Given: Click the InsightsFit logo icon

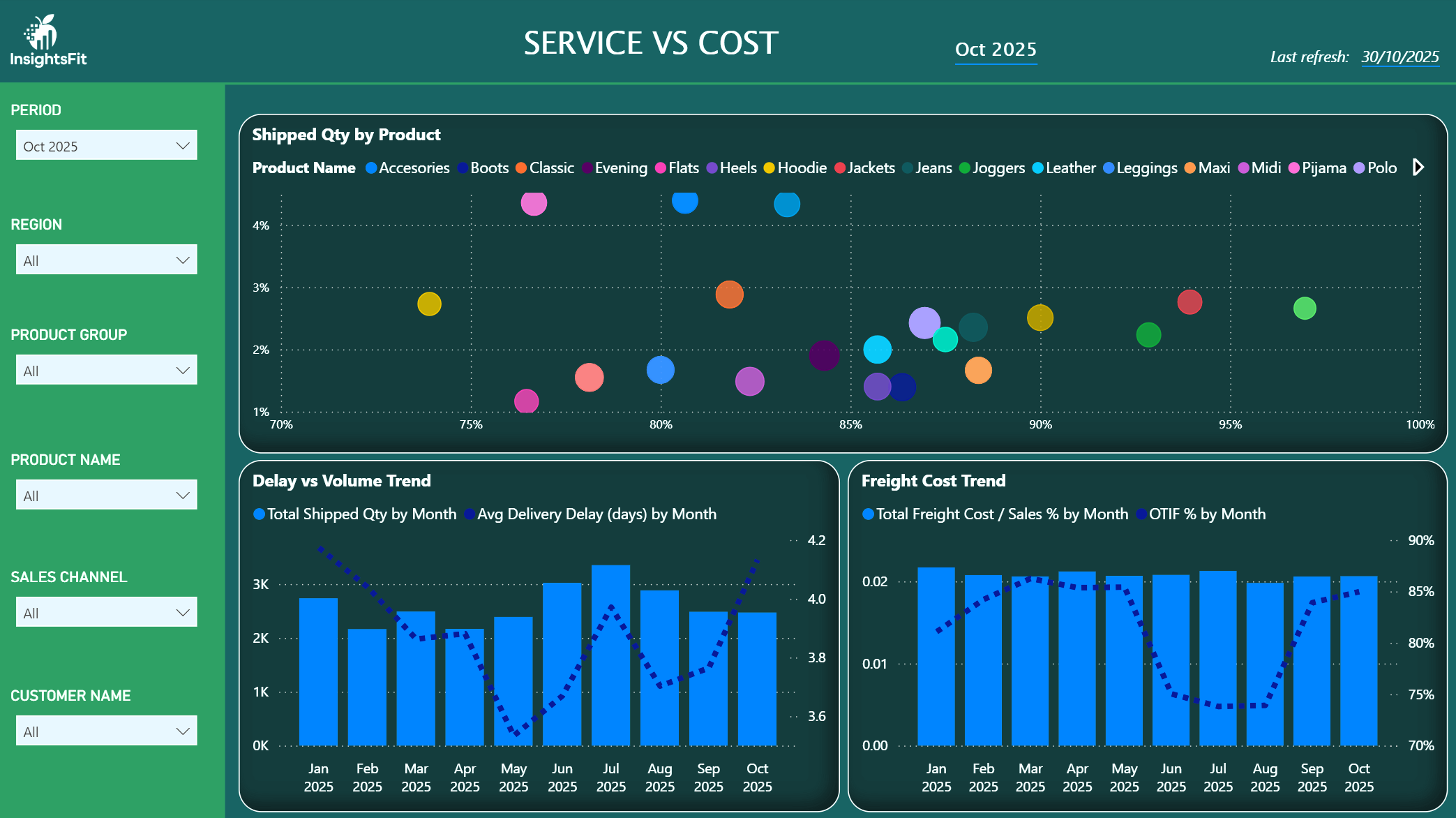Looking at the screenshot, I should (x=42, y=33).
